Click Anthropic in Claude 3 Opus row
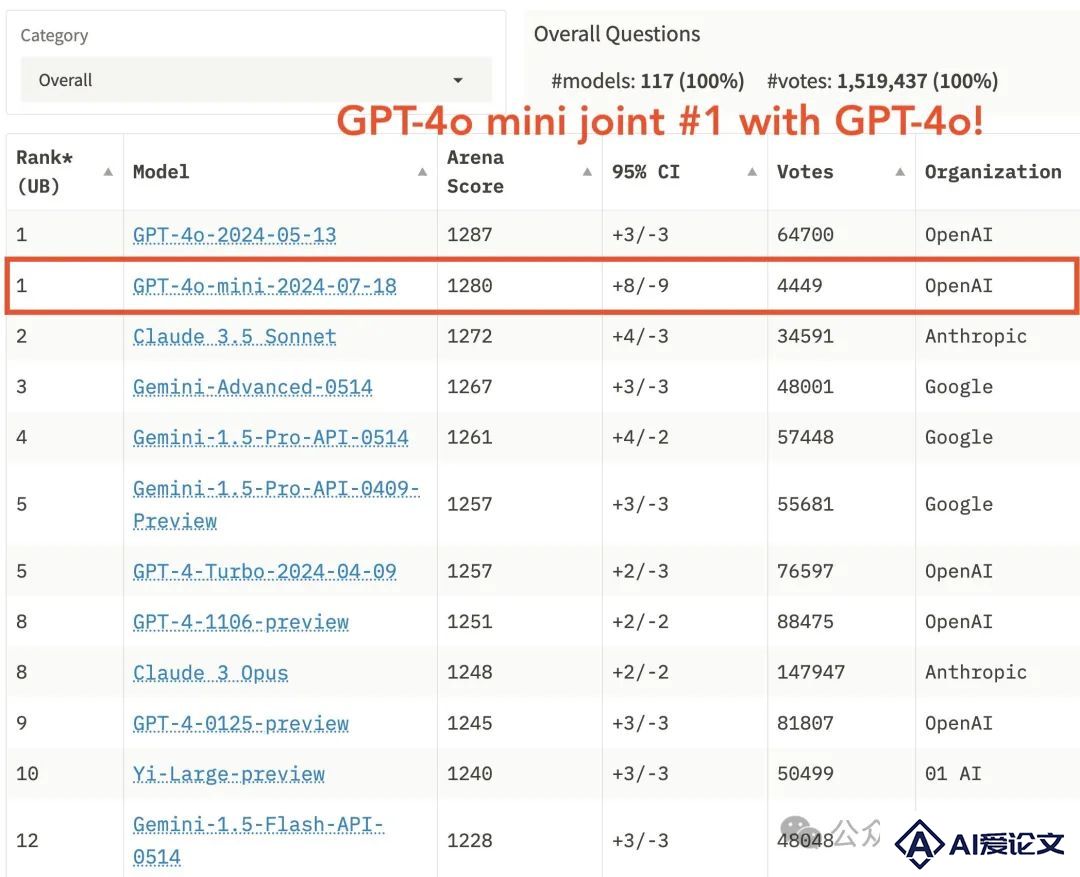This screenshot has width=1080, height=877. pyautogui.click(x=976, y=672)
